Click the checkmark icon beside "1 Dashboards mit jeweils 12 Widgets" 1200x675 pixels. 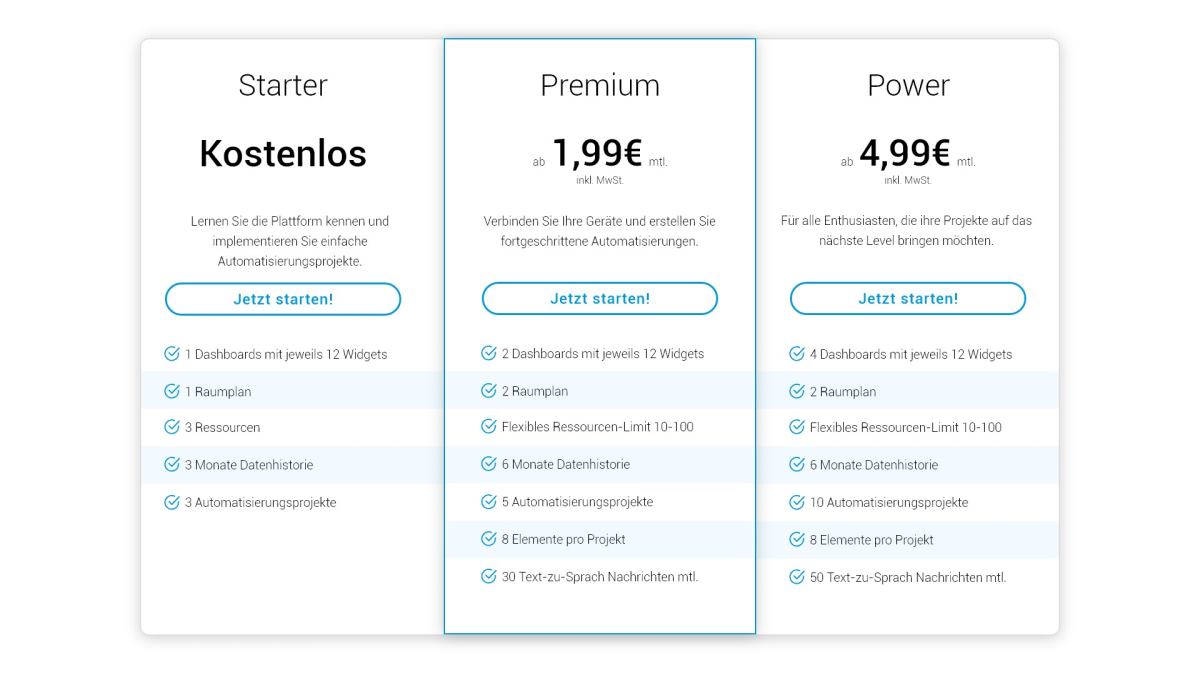click(x=170, y=354)
